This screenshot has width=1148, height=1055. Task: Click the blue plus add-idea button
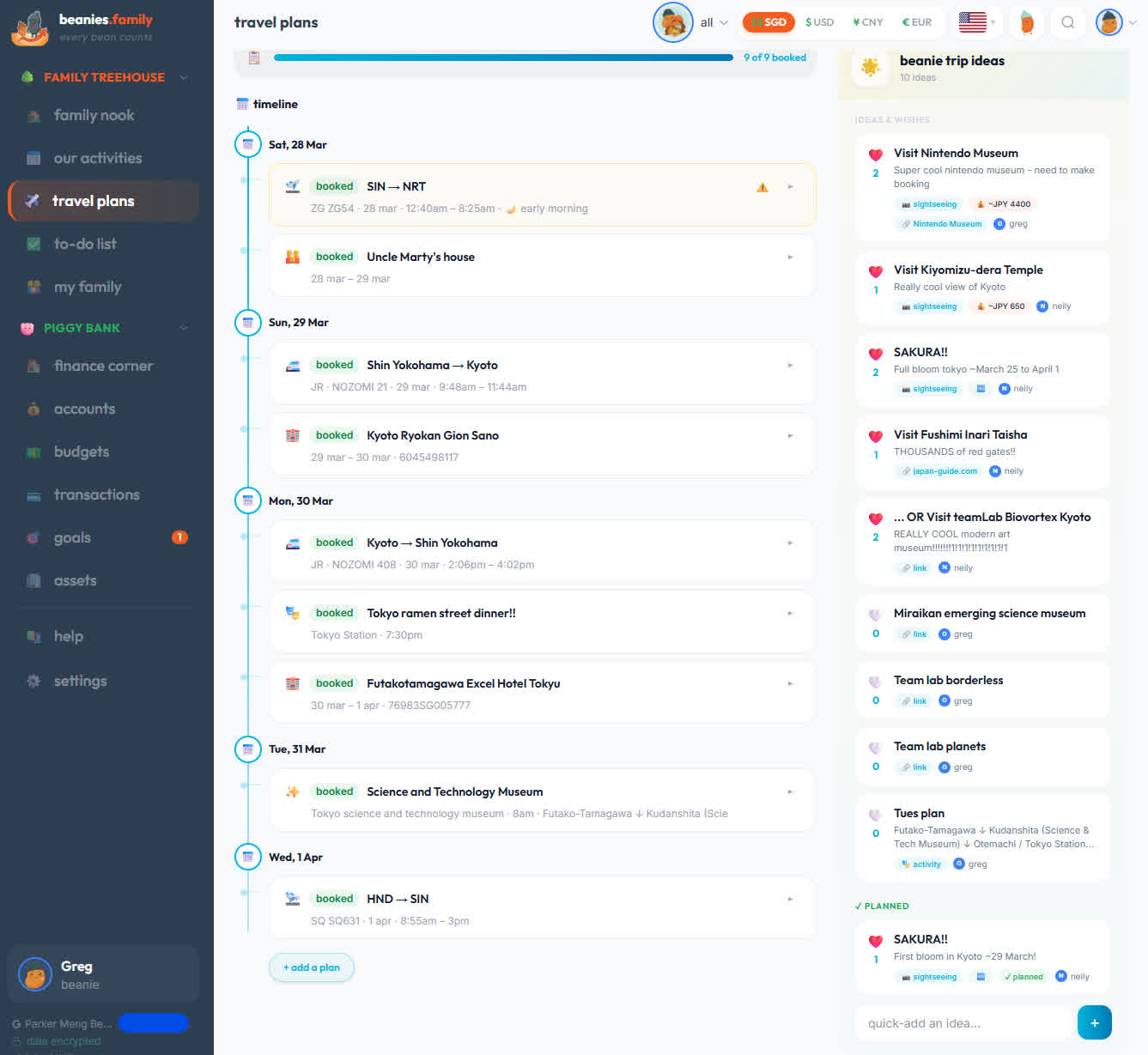1094,1022
